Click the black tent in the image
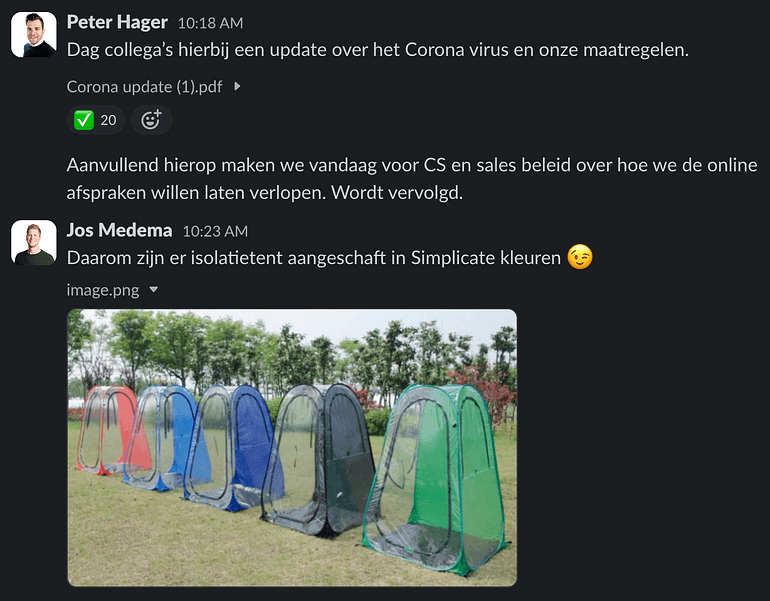The width and height of the screenshot is (770, 601). 319,460
